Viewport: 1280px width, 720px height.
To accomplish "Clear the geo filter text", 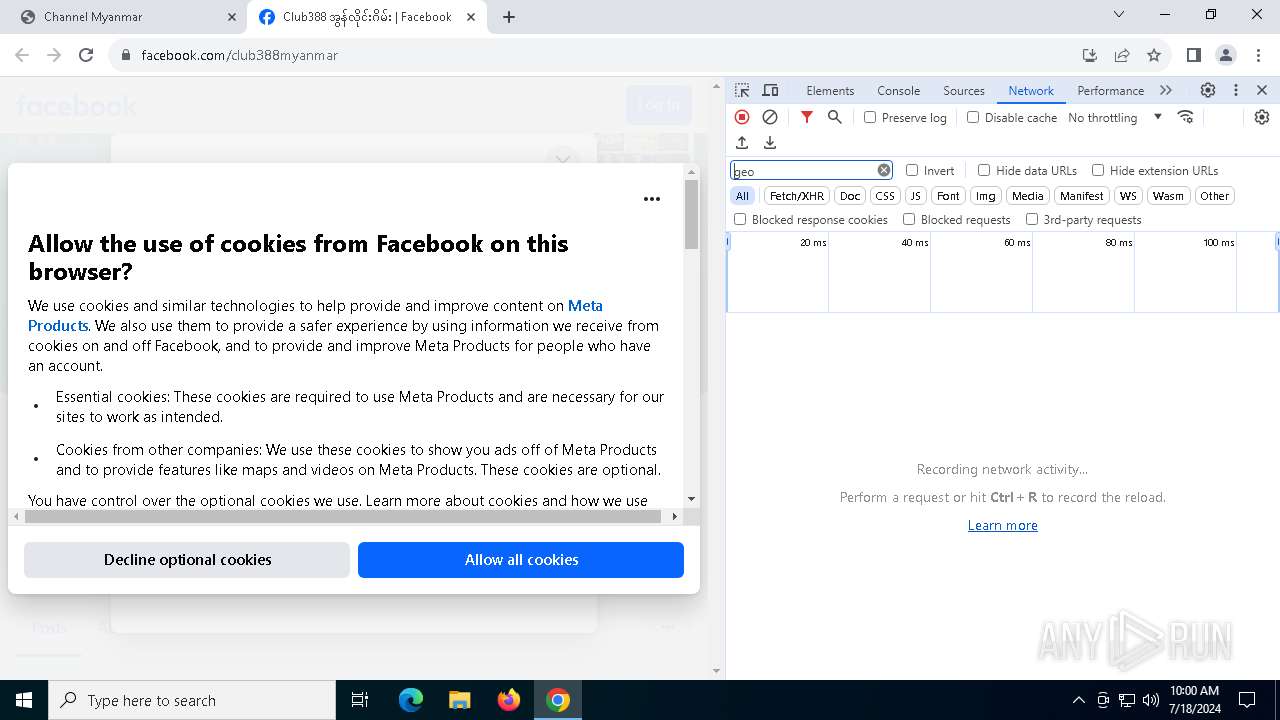I will 884,170.
